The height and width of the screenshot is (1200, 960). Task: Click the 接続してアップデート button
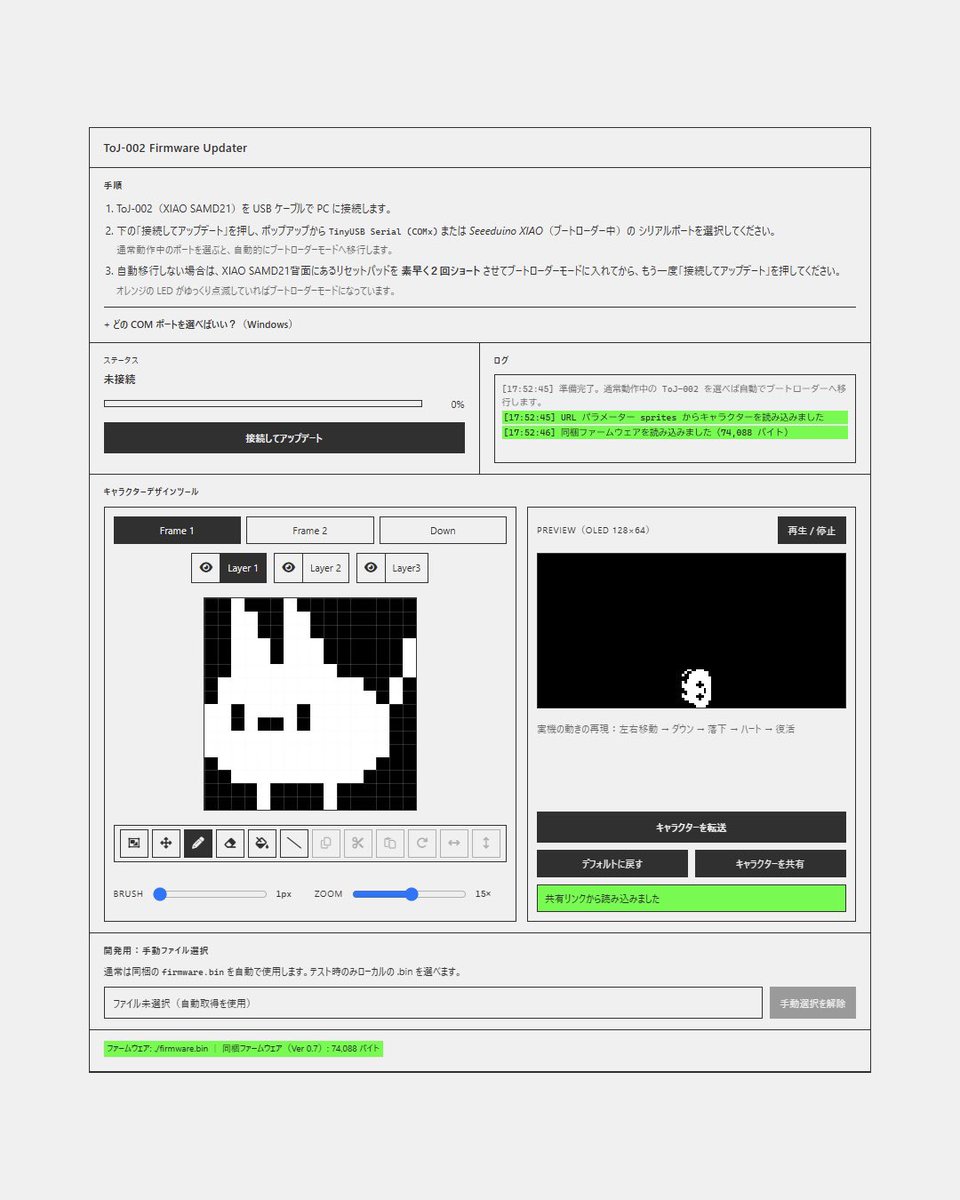coord(284,438)
